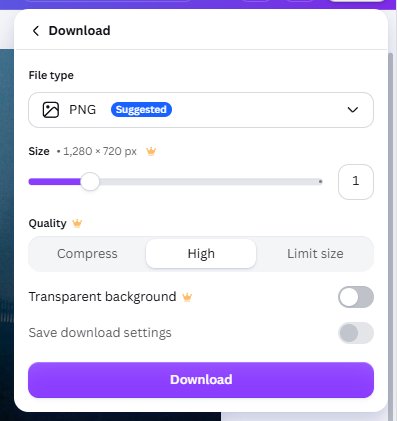This screenshot has width=397, height=421.
Task: Select the High quality option
Action: click(x=201, y=254)
